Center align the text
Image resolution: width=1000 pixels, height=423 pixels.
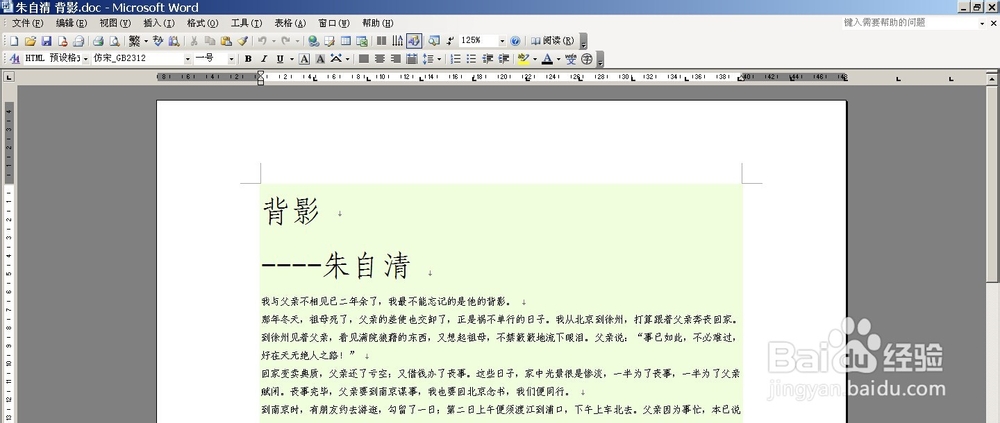pos(379,59)
